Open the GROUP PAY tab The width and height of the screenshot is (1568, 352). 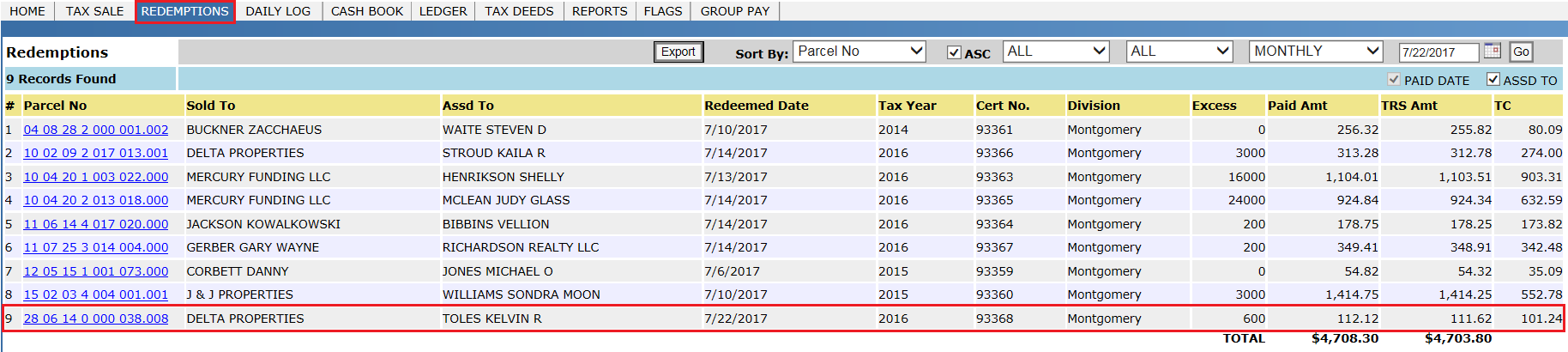[x=735, y=11]
